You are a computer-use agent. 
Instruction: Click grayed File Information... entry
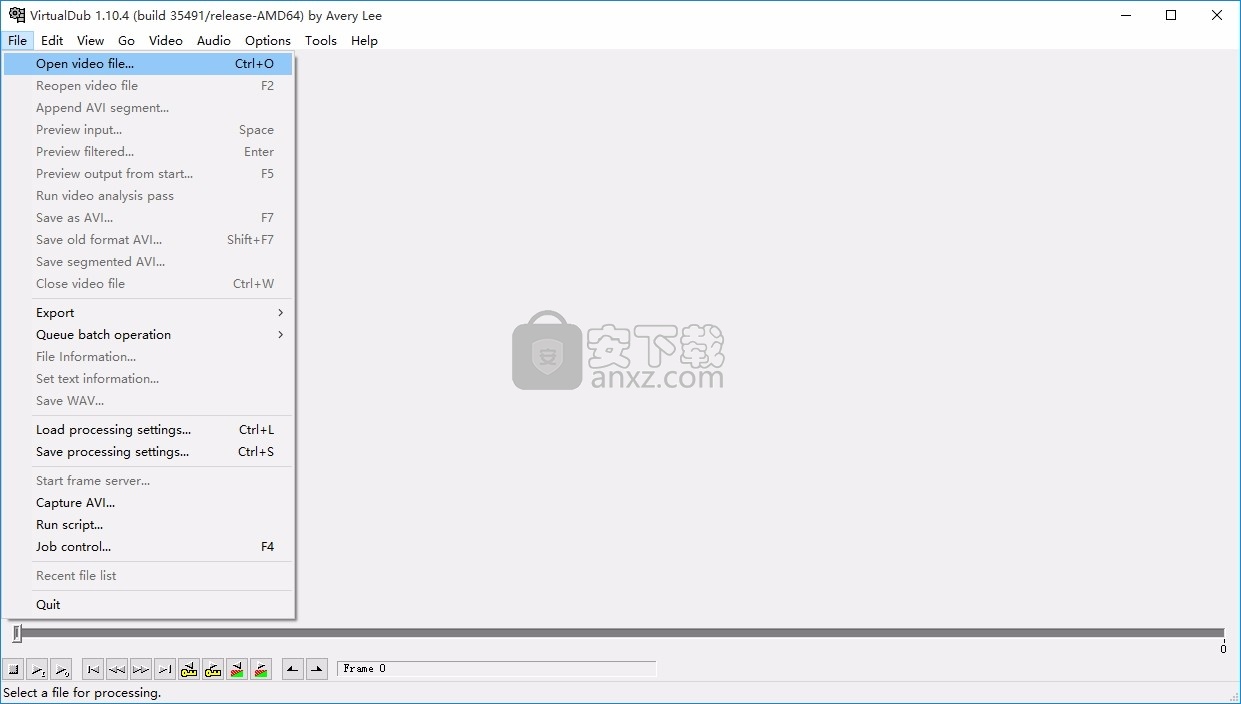coord(148,357)
